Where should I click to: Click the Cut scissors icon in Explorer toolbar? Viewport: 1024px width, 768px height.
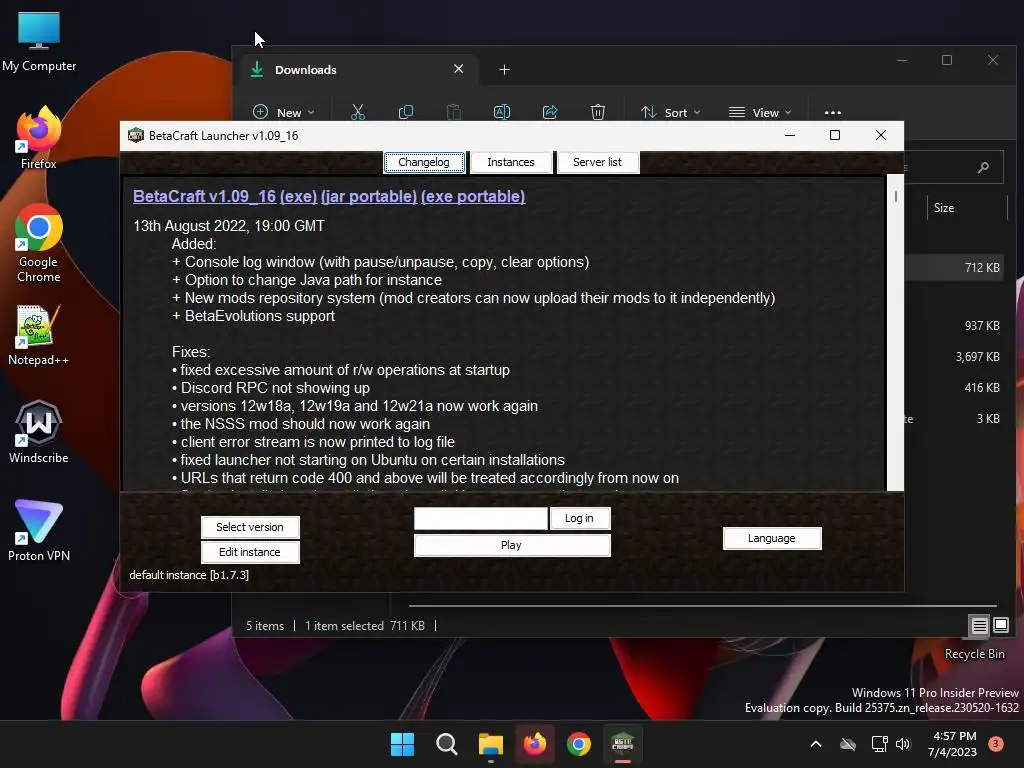point(358,112)
